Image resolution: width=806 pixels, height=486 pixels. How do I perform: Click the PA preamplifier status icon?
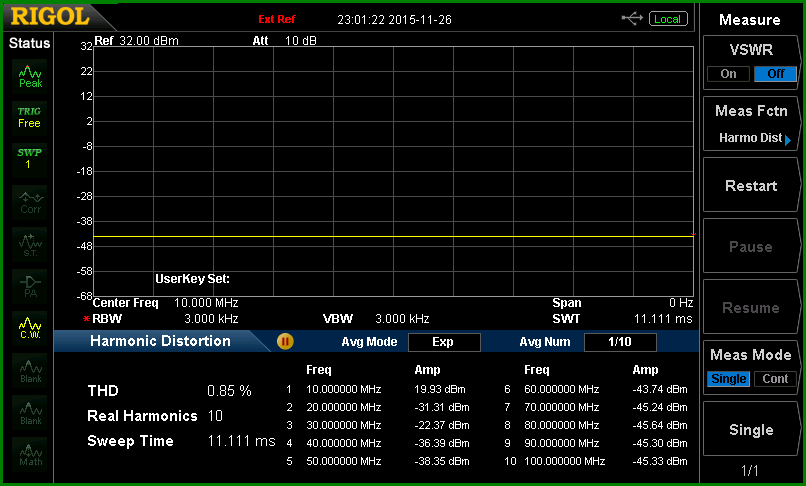pos(30,286)
